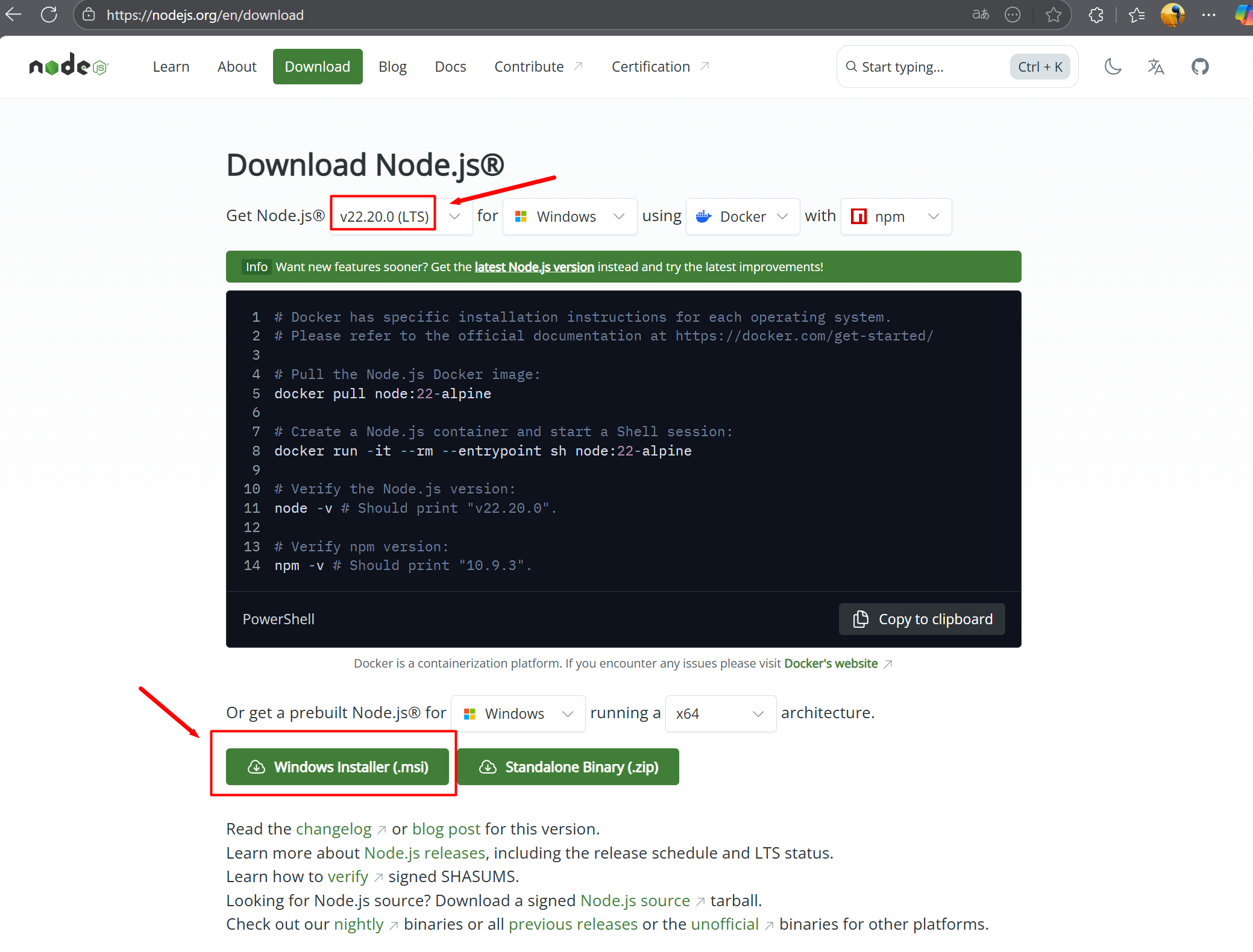Click Copy to clipboard button
This screenshot has width=1253, height=952.
[922, 619]
